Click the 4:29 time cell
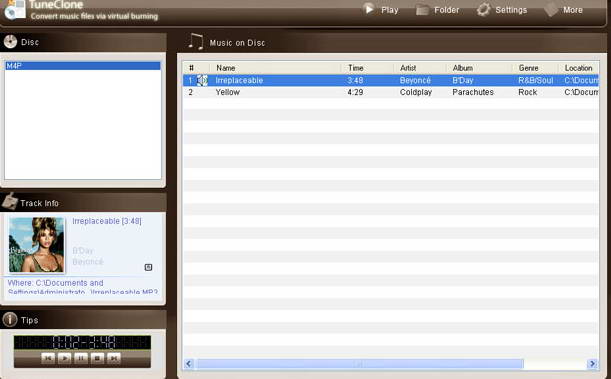 coord(355,92)
